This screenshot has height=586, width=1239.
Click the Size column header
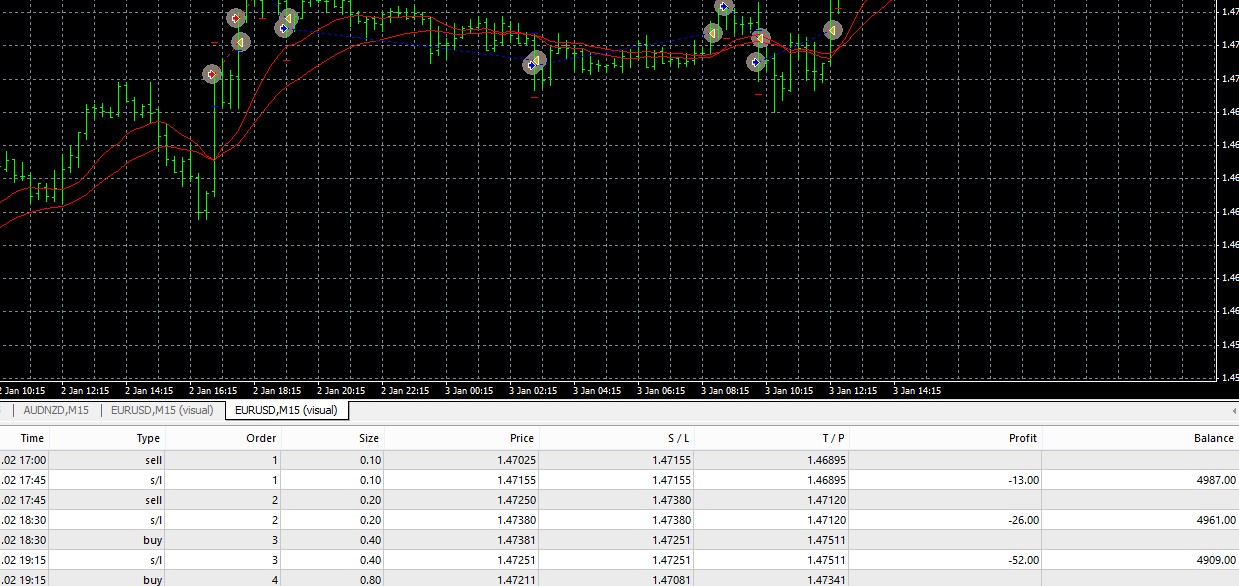point(369,438)
